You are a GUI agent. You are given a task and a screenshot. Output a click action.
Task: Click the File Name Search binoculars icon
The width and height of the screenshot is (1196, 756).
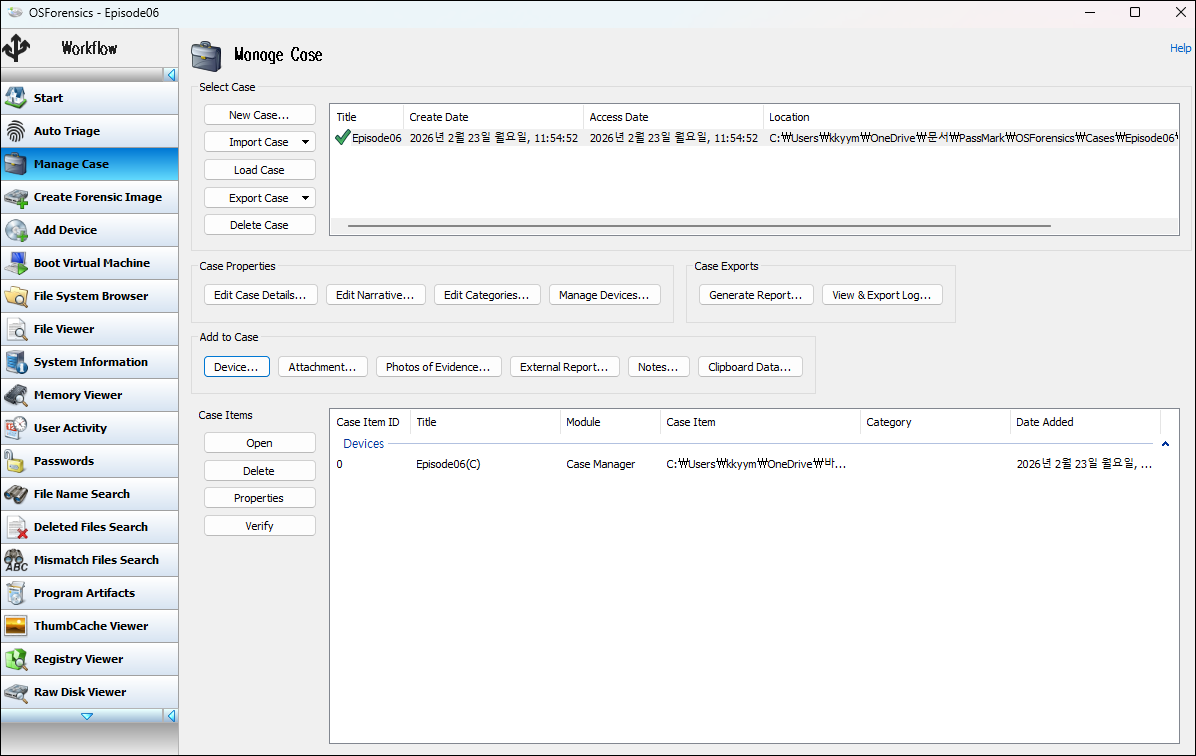pos(15,494)
